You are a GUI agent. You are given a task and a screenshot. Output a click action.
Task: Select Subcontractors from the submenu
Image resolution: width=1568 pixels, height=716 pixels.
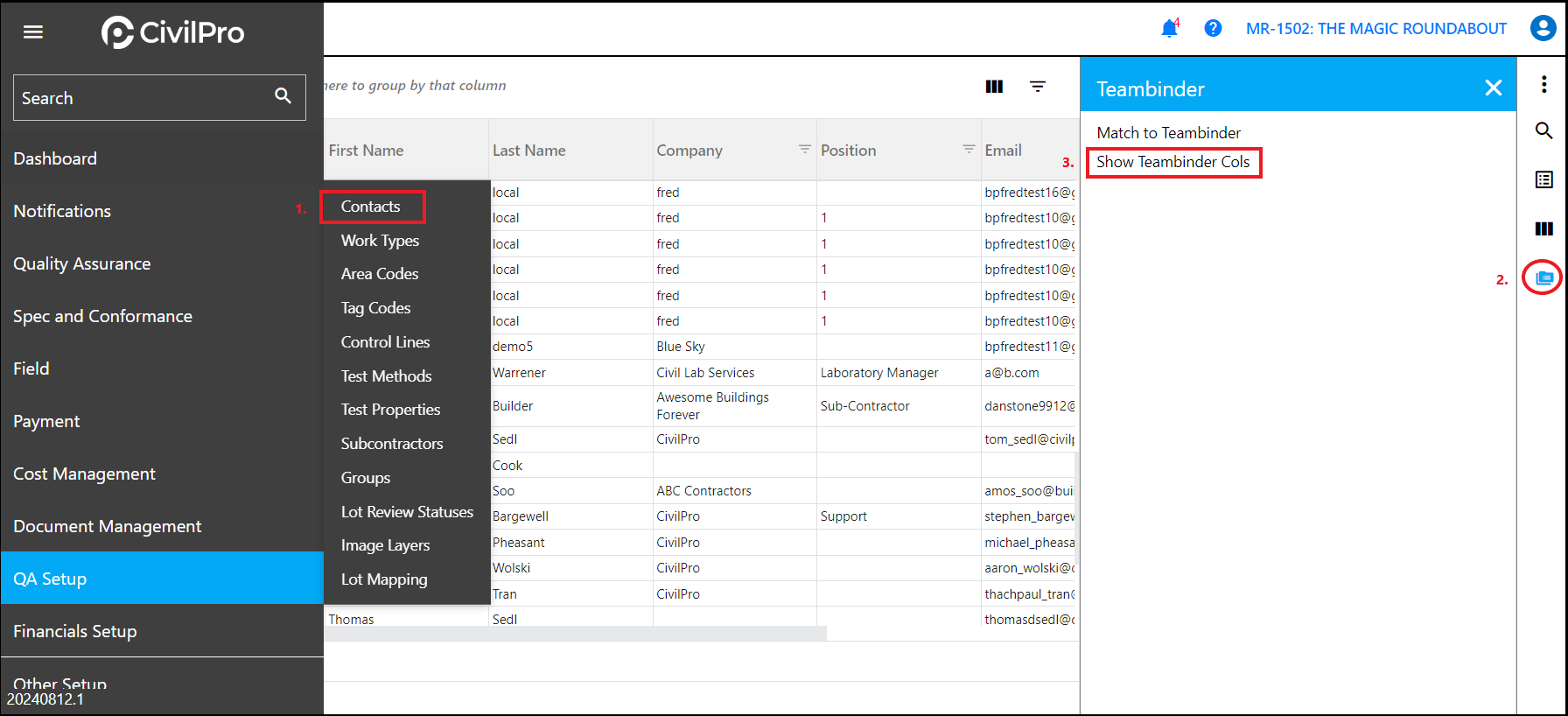[x=392, y=444]
